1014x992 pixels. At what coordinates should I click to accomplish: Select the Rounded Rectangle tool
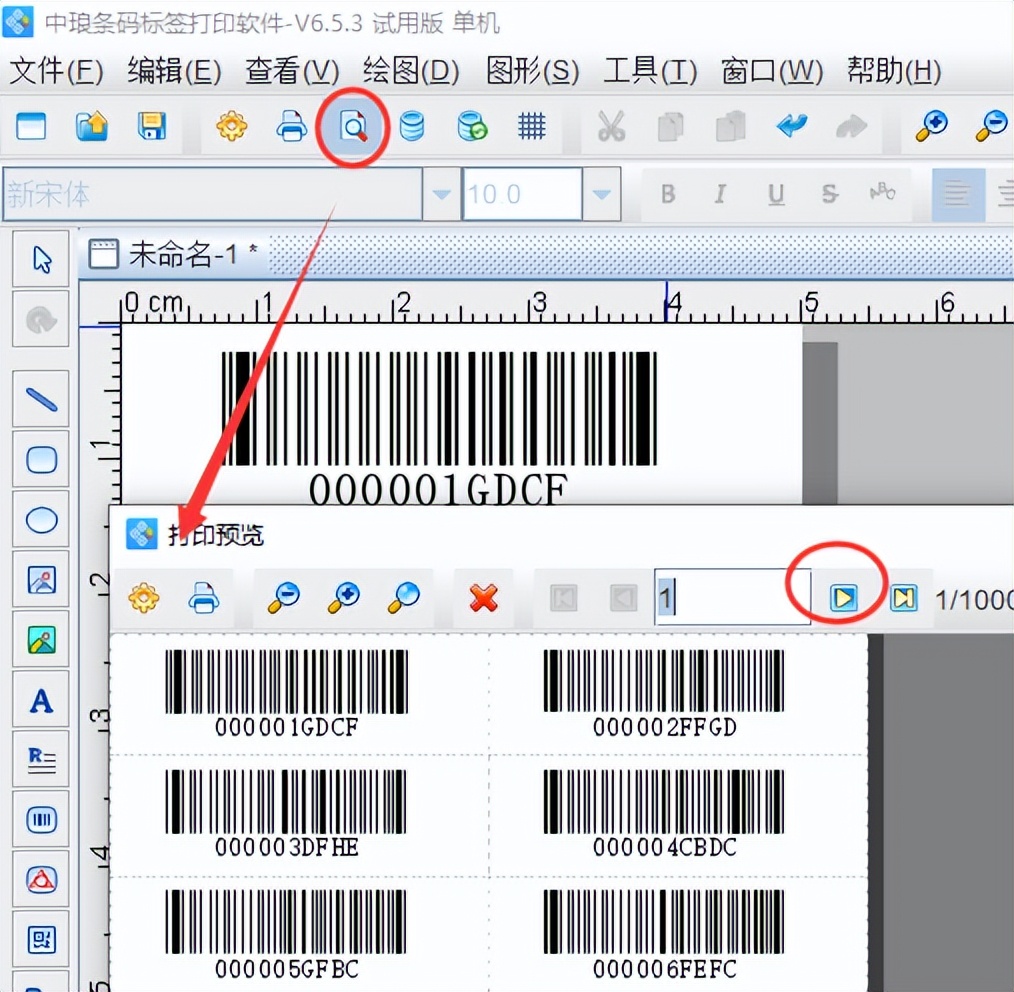click(x=41, y=459)
